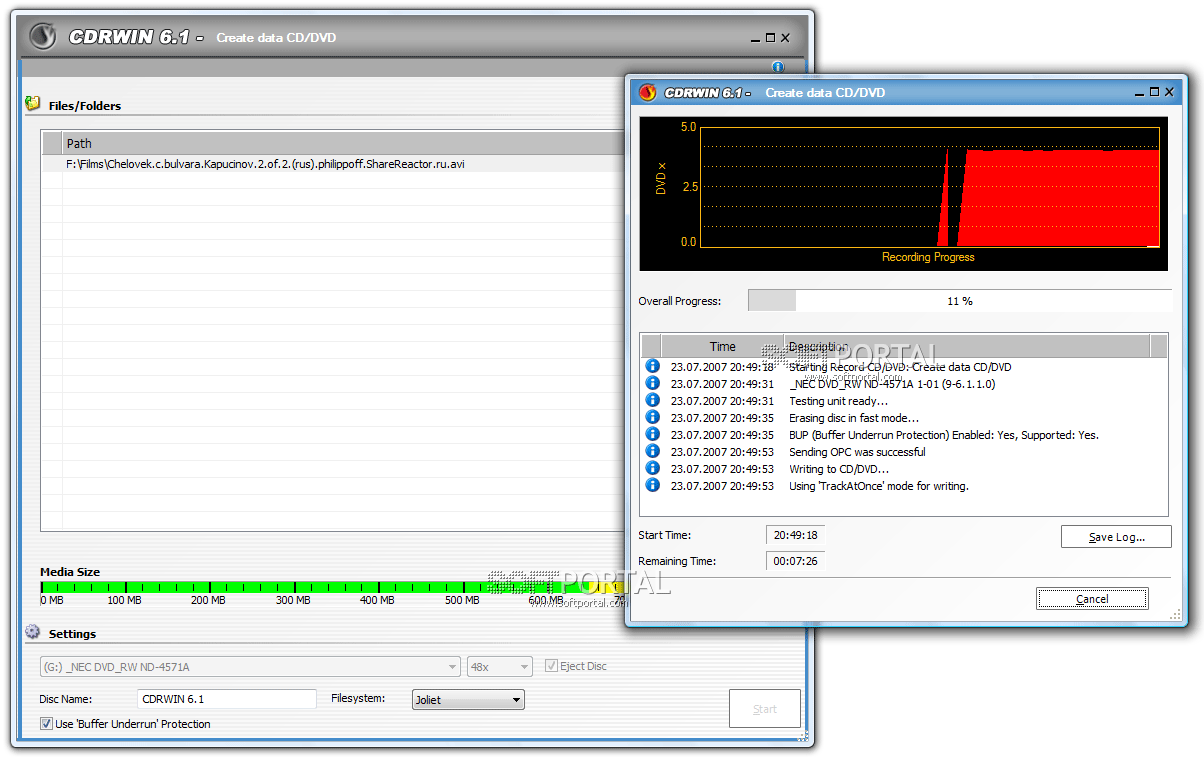Click info icon for 'Starting Record CD/DVD' log entry
1204x757 pixels.
coord(653,366)
